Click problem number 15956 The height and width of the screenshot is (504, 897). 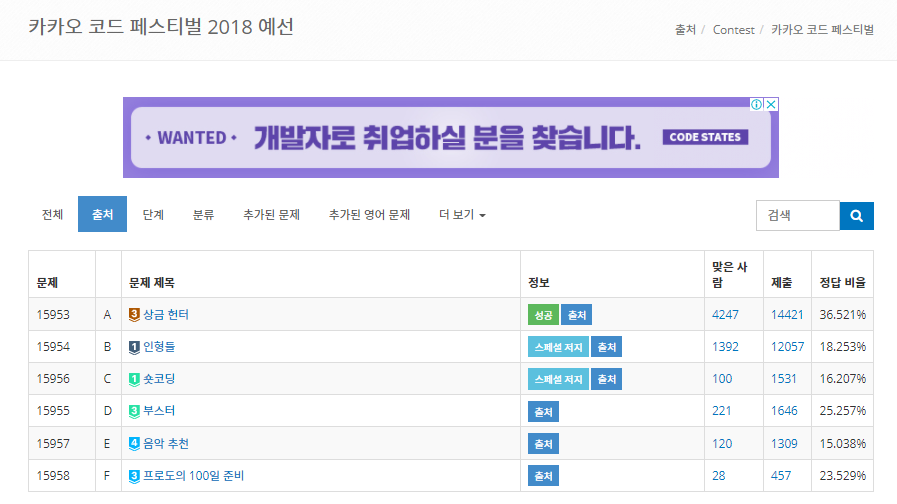click(x=53, y=379)
